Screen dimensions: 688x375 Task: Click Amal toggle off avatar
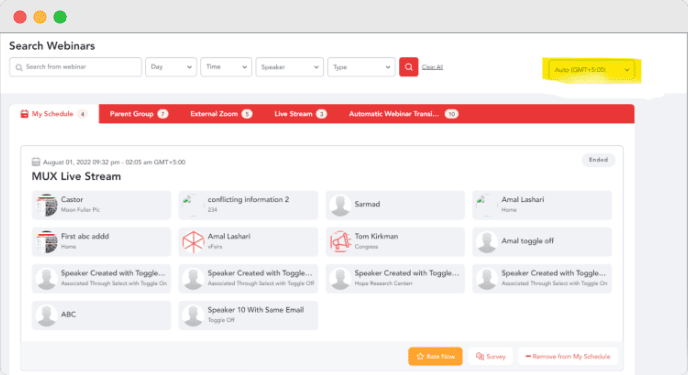pos(487,242)
